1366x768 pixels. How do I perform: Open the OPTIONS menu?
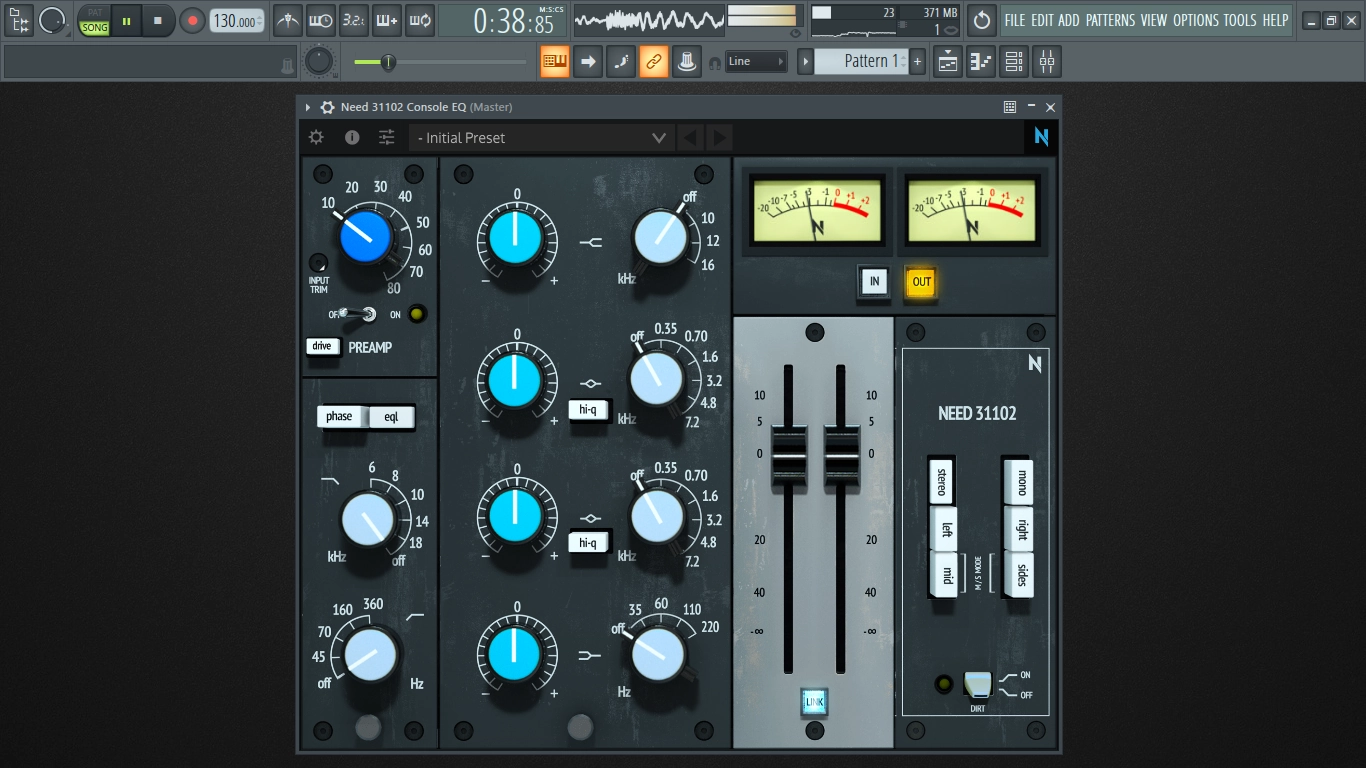pyautogui.click(x=1196, y=20)
